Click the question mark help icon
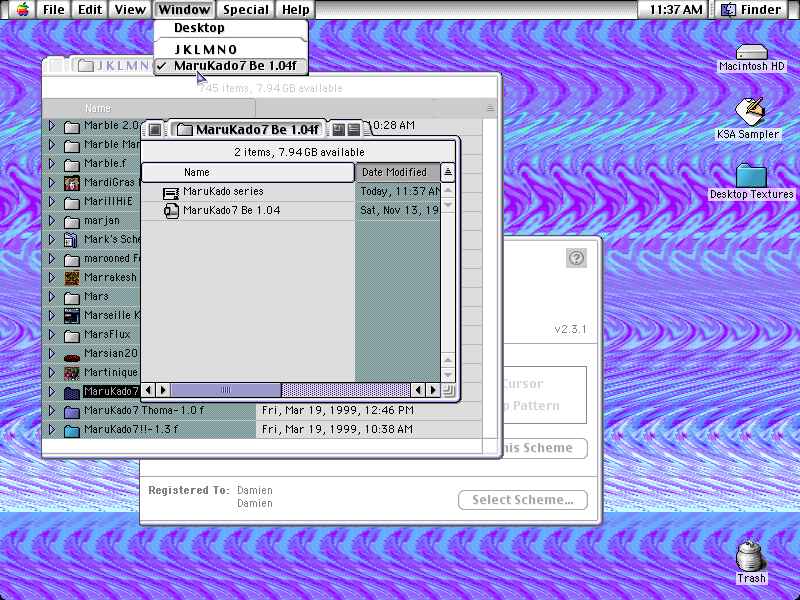 (x=576, y=258)
